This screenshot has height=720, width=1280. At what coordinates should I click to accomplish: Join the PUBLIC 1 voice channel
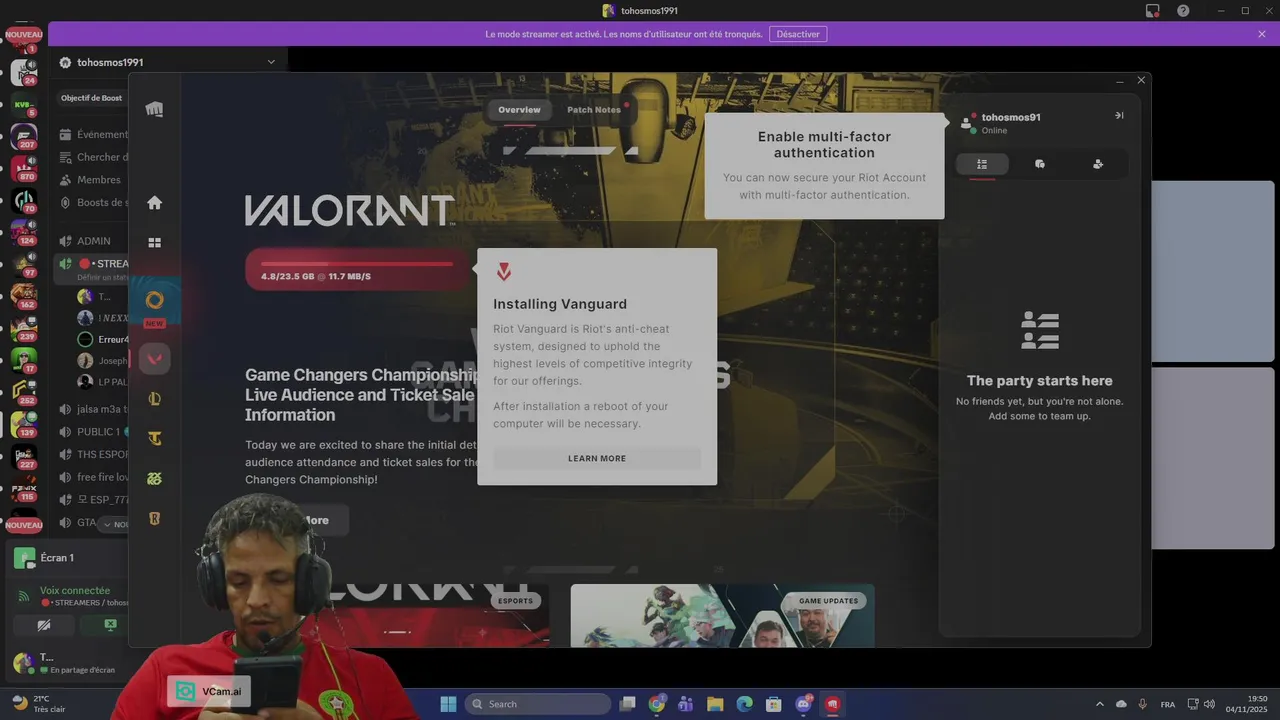click(x=92, y=432)
